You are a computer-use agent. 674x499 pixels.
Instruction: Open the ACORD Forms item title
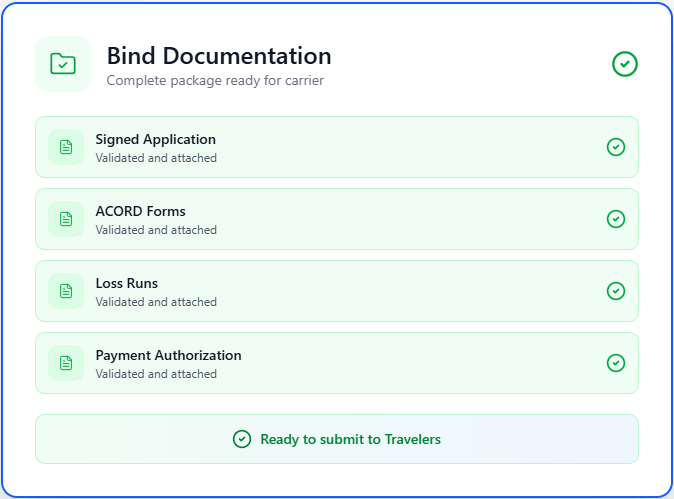pyautogui.click(x=140, y=211)
